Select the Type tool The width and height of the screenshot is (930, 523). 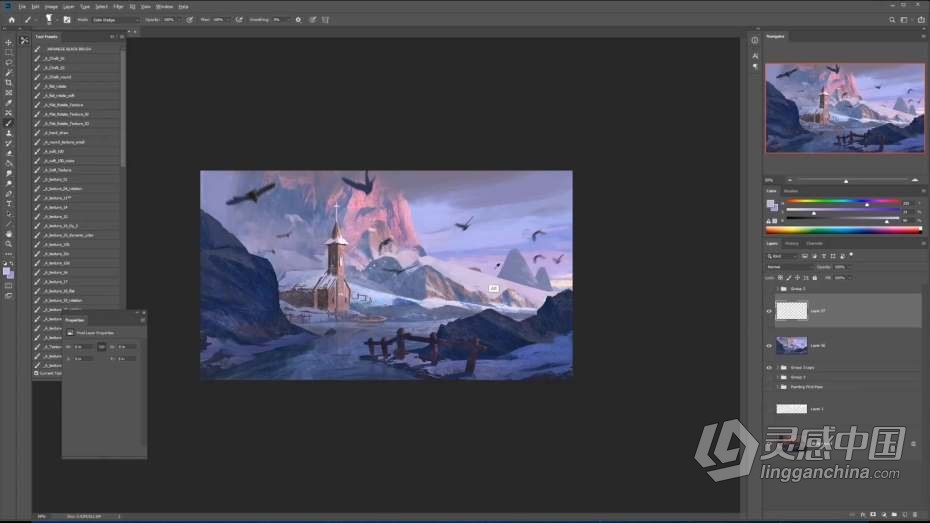tap(8, 204)
